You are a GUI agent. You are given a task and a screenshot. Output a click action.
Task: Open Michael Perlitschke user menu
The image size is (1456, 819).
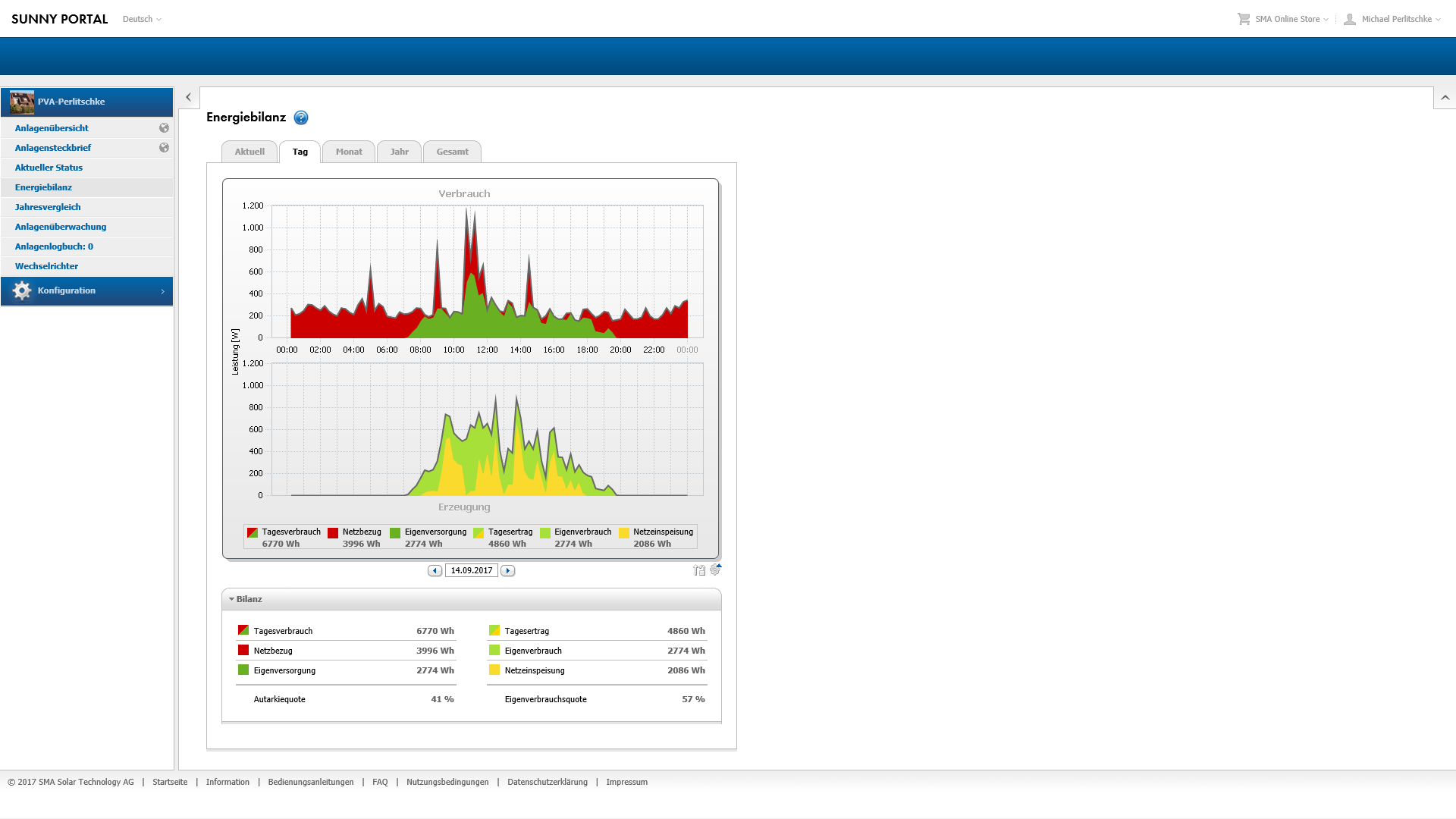tap(1395, 19)
